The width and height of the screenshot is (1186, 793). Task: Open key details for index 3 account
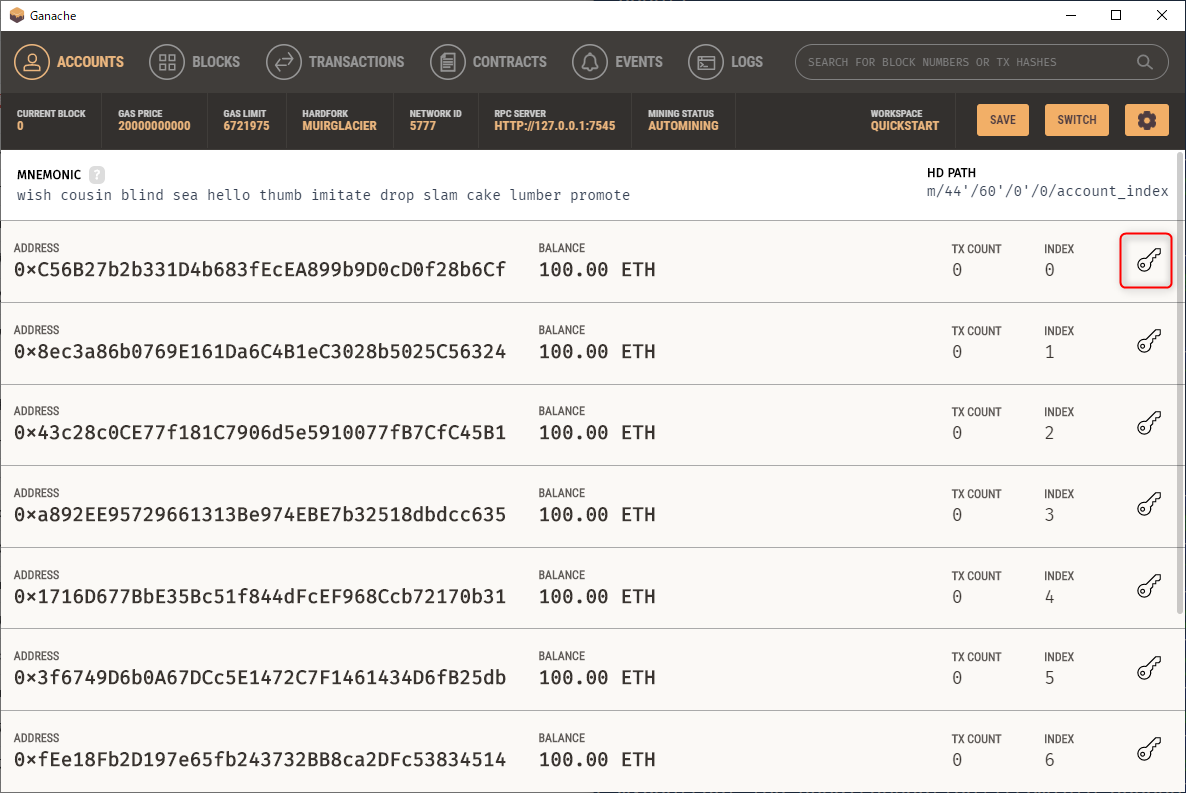(1147, 506)
